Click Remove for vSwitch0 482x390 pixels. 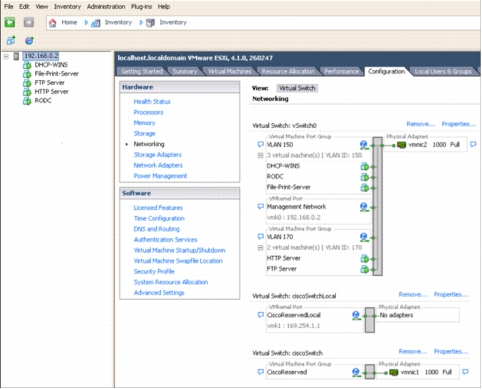coord(421,124)
